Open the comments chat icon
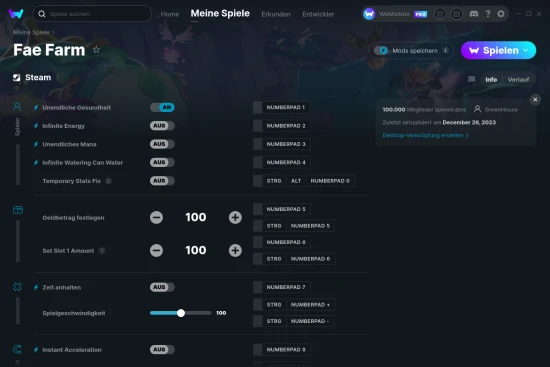The height and width of the screenshot is (367, 550). click(471, 79)
